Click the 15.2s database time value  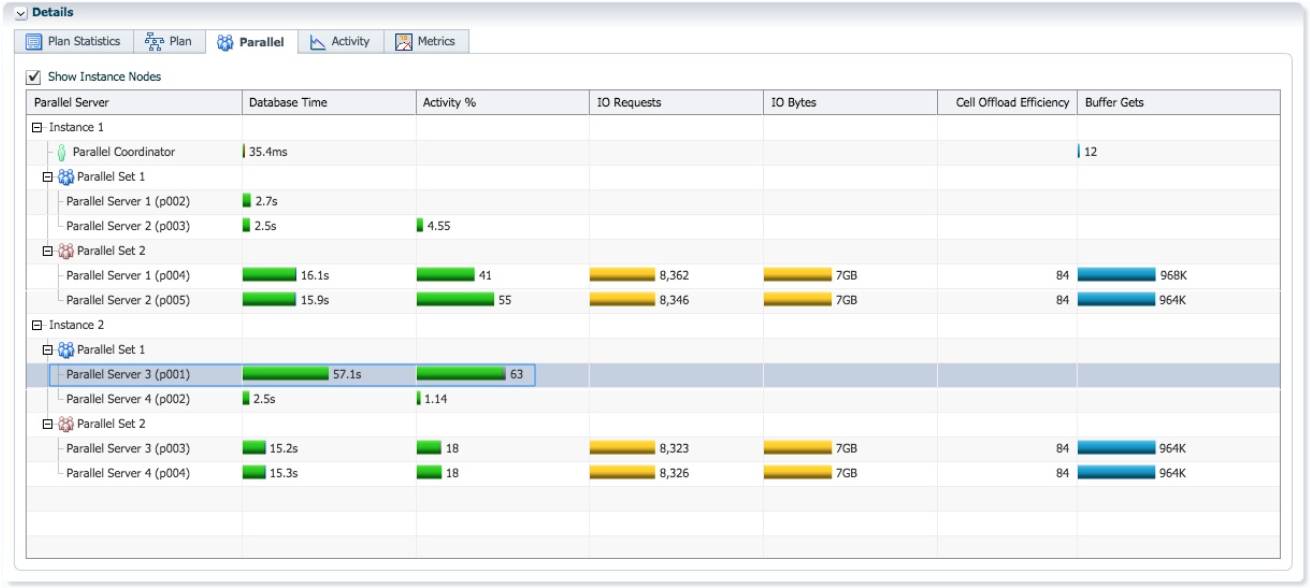point(284,448)
